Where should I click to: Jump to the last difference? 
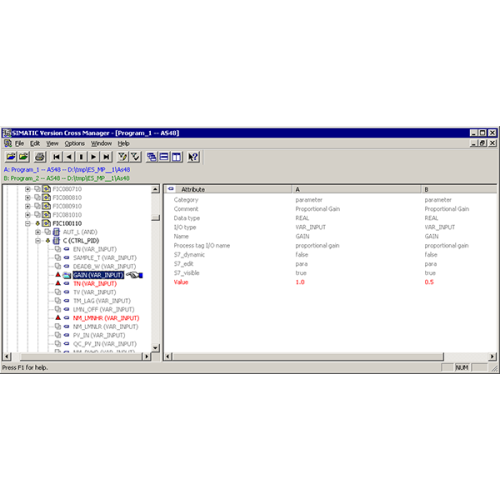tap(106, 157)
